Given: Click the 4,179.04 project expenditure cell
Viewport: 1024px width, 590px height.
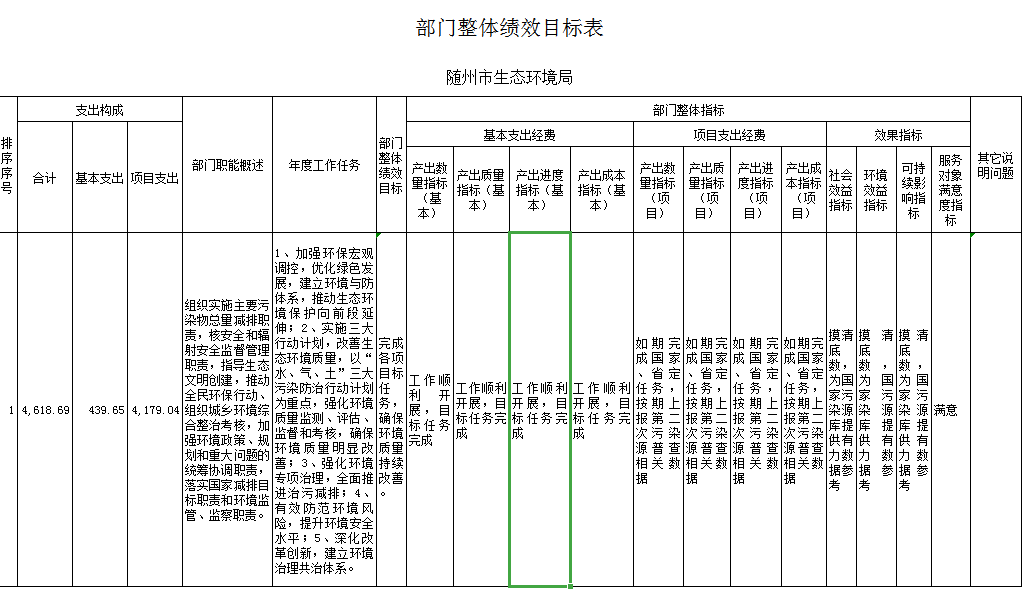Looking at the screenshot, I should pyautogui.click(x=155, y=410).
